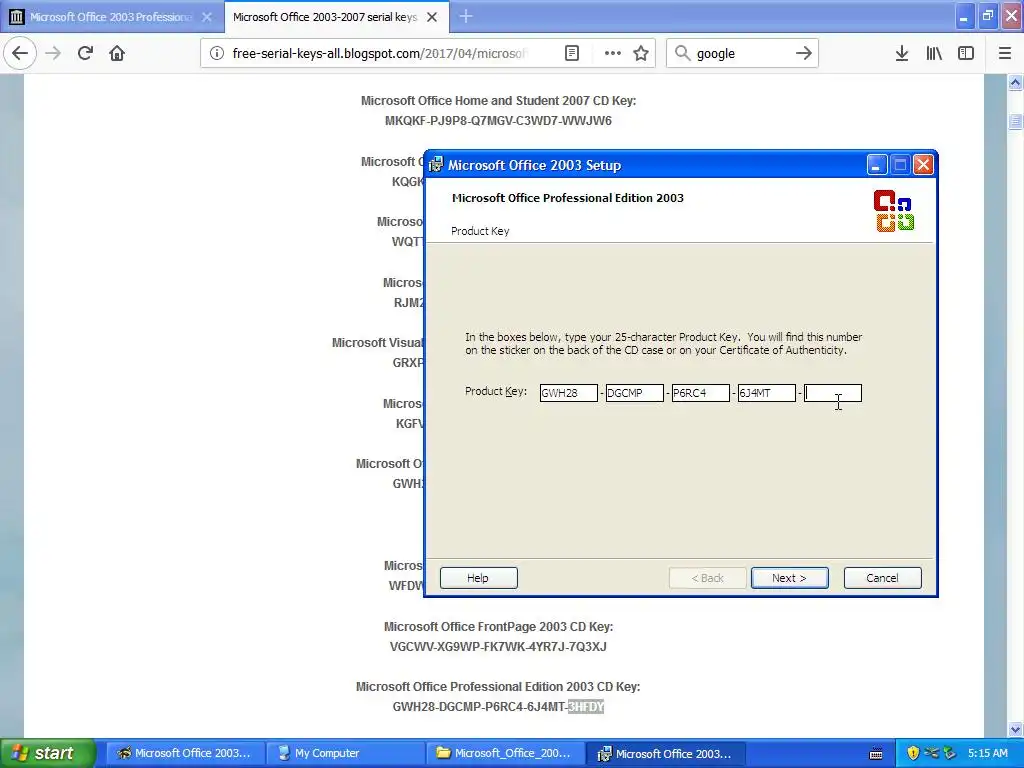Open the Firefox hamburger menu
This screenshot has width=1024, height=768.
click(x=1005, y=53)
